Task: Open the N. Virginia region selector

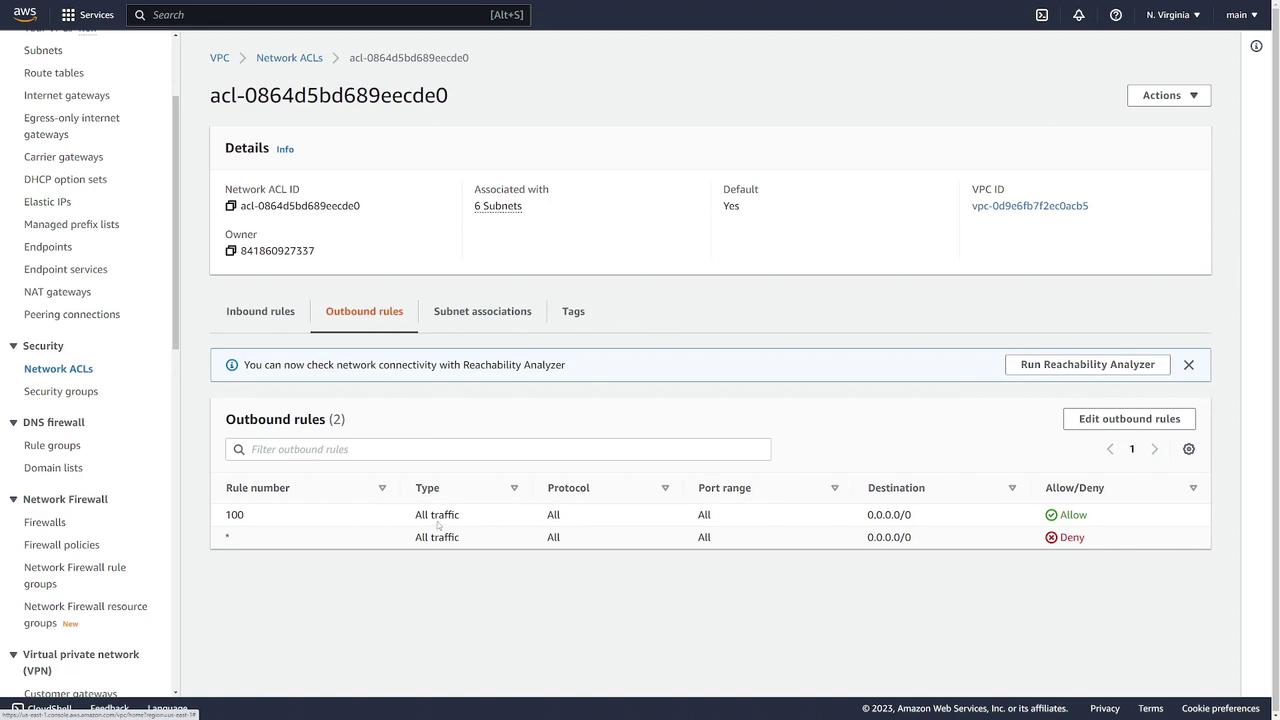Action: point(1173,15)
